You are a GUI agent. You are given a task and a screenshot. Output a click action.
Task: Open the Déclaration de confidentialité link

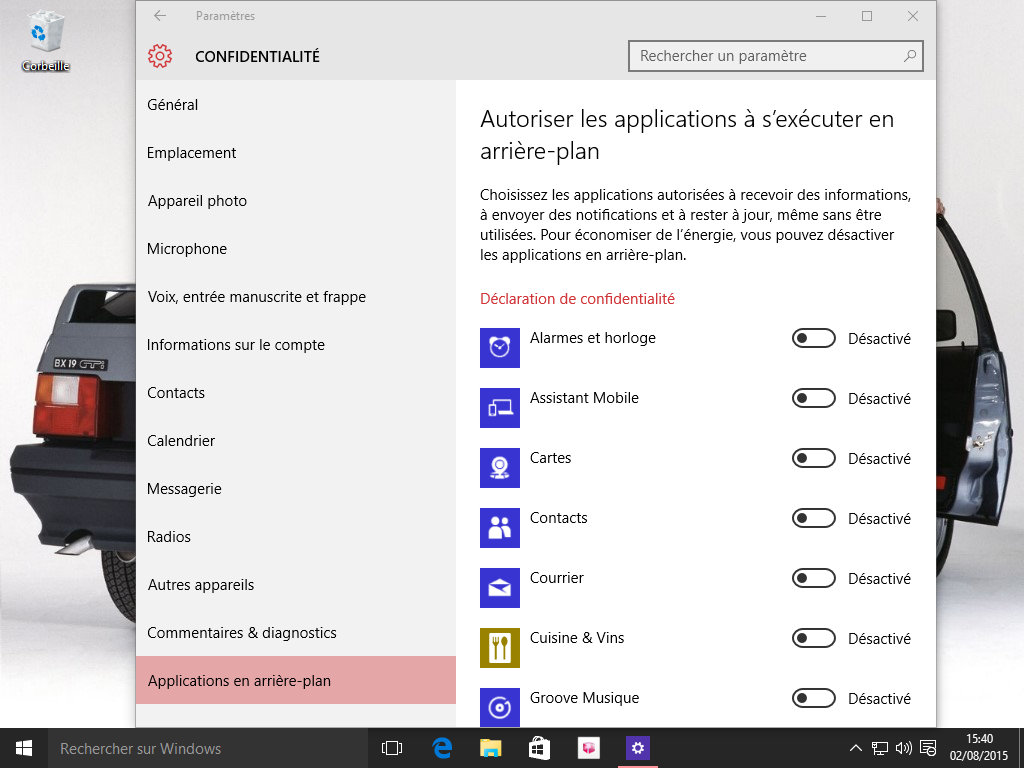point(577,299)
